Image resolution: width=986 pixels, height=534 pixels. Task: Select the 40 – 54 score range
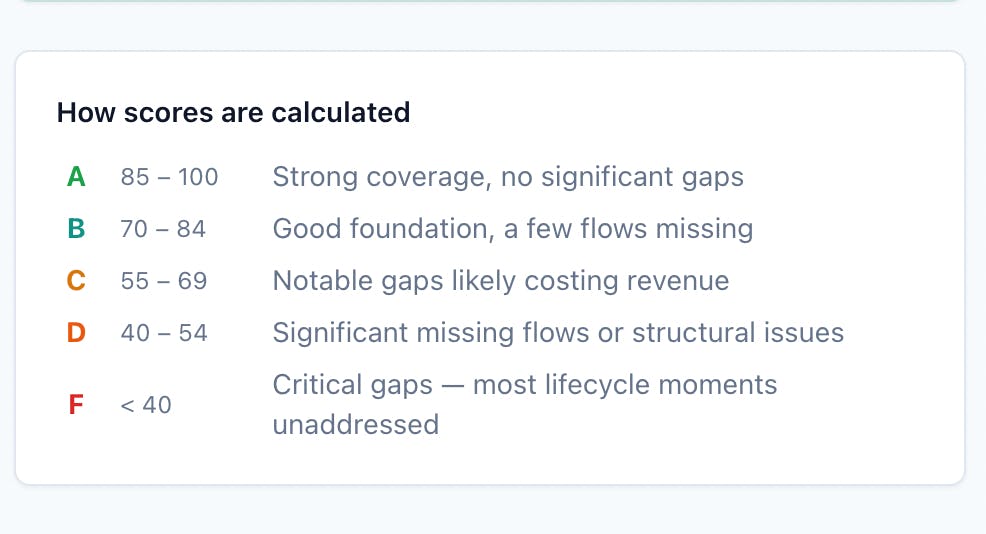(163, 333)
